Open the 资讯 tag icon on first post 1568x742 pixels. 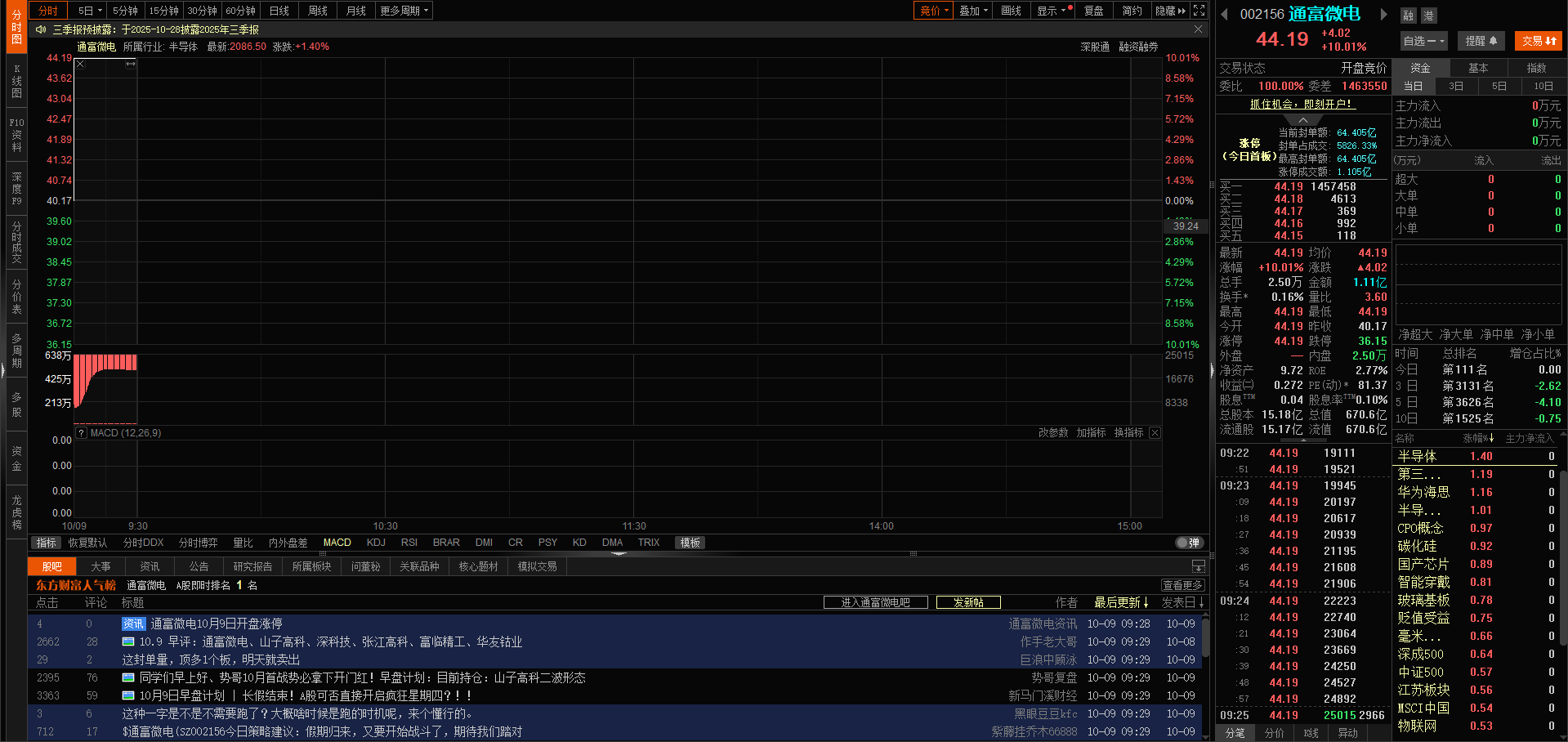(133, 624)
